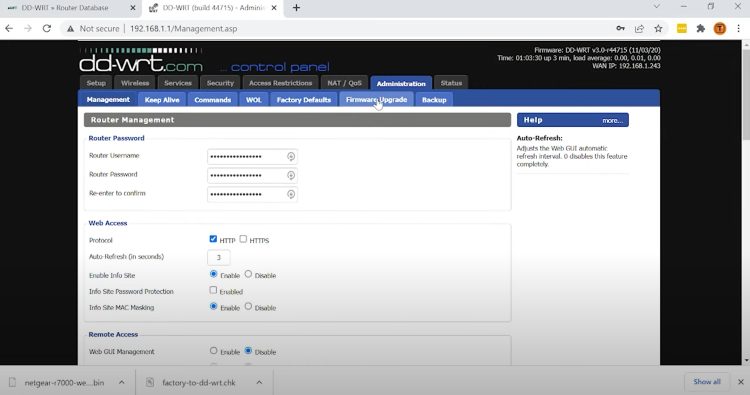Open the netgear-r7000 downloaded file
The height and width of the screenshot is (395, 750).
(64, 383)
